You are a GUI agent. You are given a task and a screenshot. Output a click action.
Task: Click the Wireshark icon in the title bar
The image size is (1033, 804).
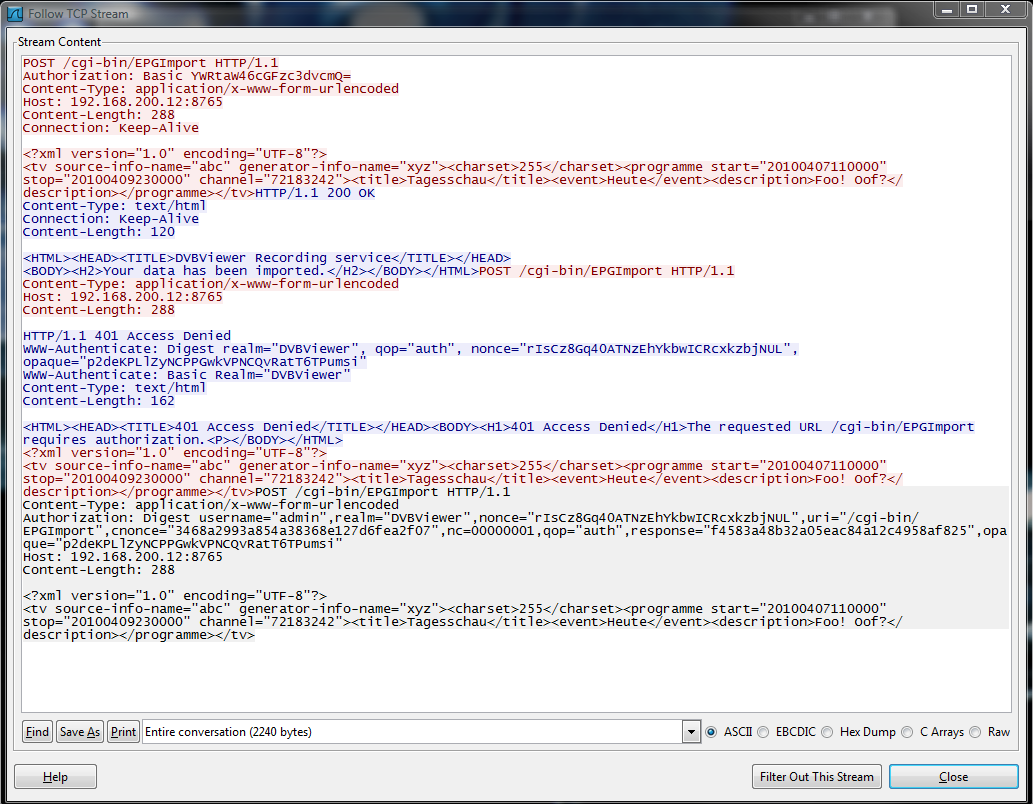tap(15, 10)
